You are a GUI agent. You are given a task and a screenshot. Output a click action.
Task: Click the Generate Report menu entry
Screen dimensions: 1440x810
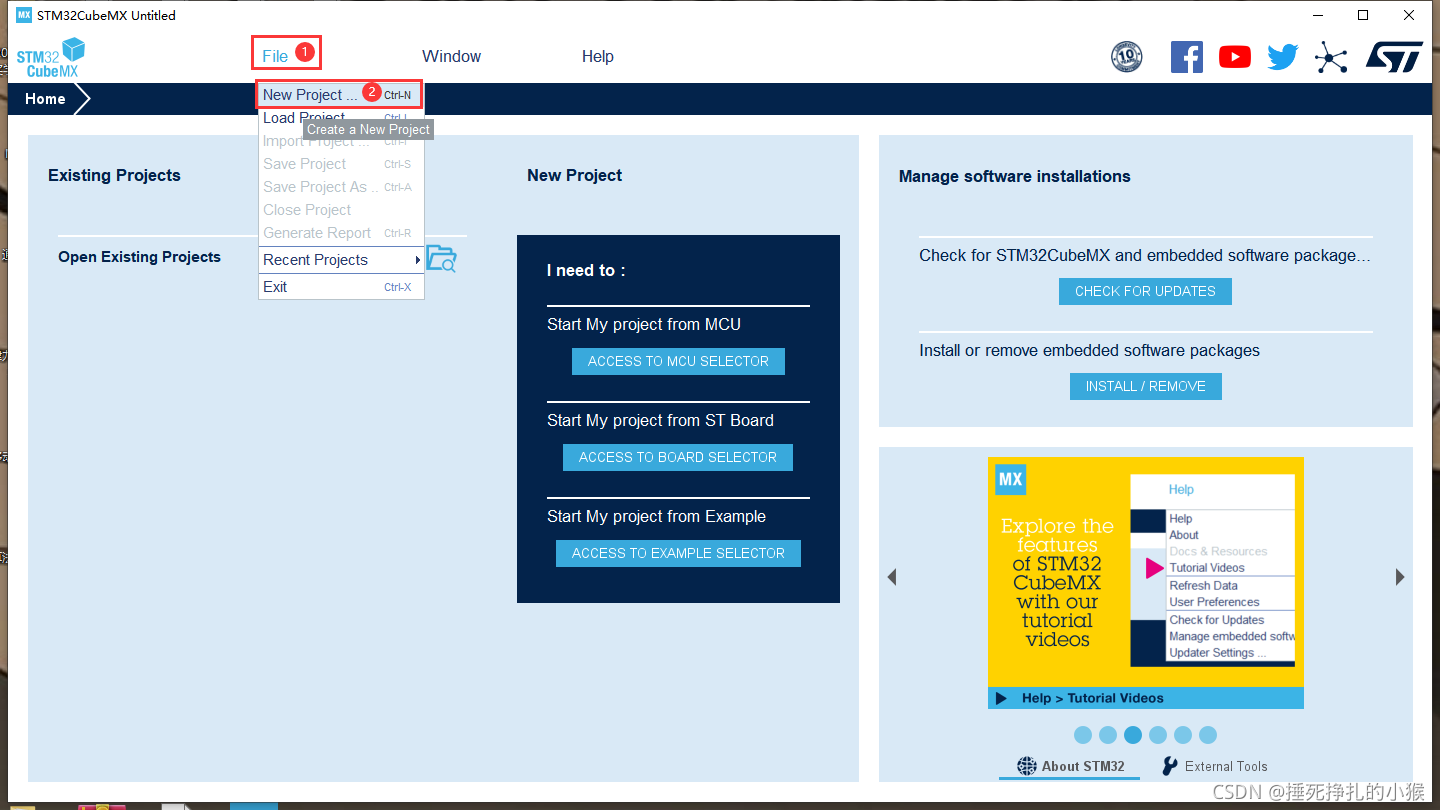(x=340, y=233)
